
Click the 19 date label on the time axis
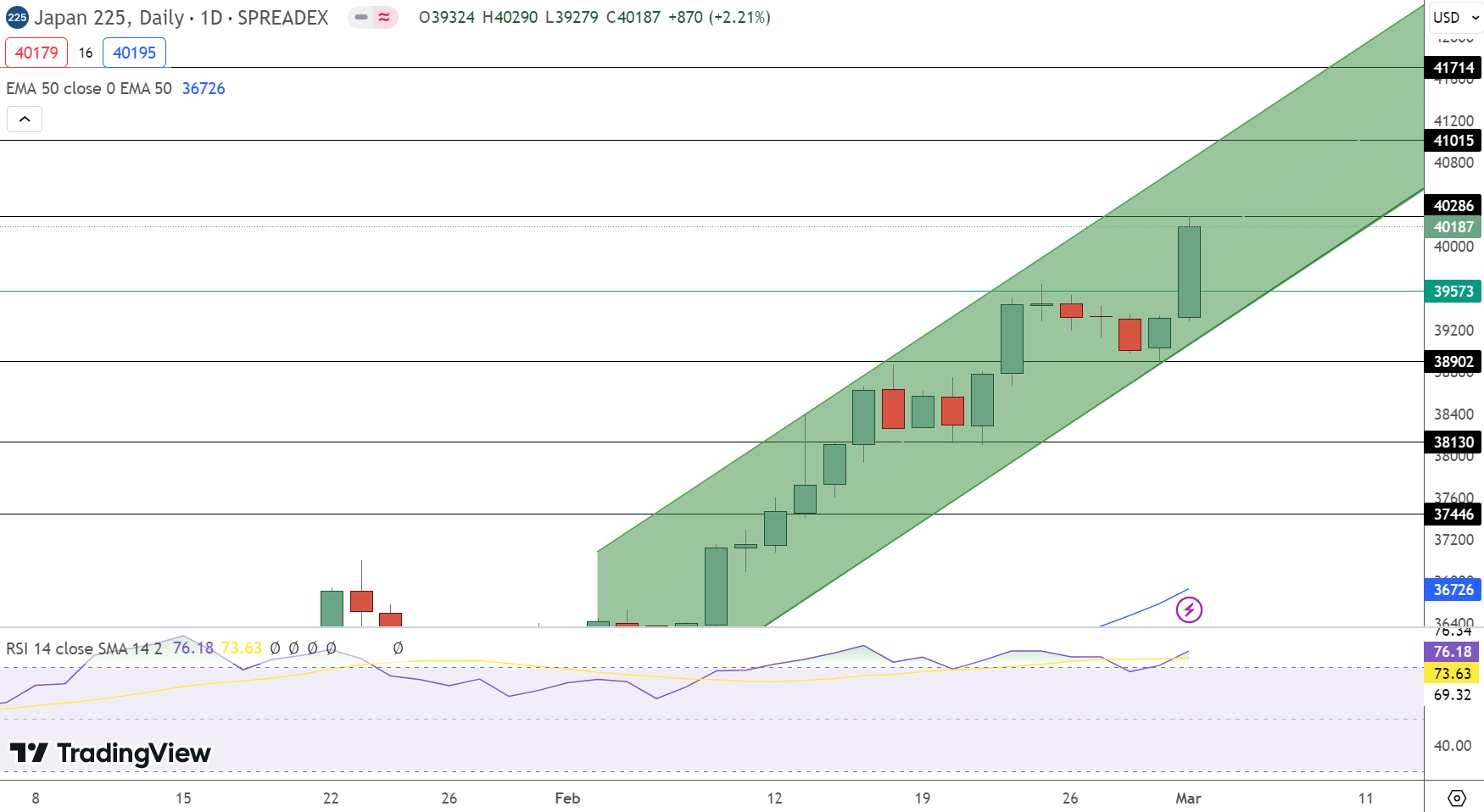pos(922,798)
